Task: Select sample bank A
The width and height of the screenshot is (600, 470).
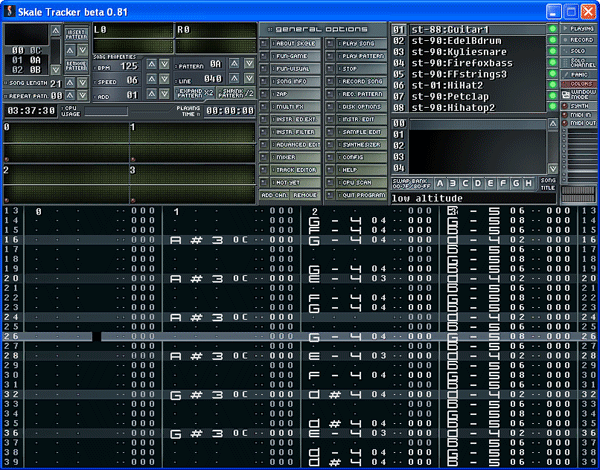Action: pos(440,184)
